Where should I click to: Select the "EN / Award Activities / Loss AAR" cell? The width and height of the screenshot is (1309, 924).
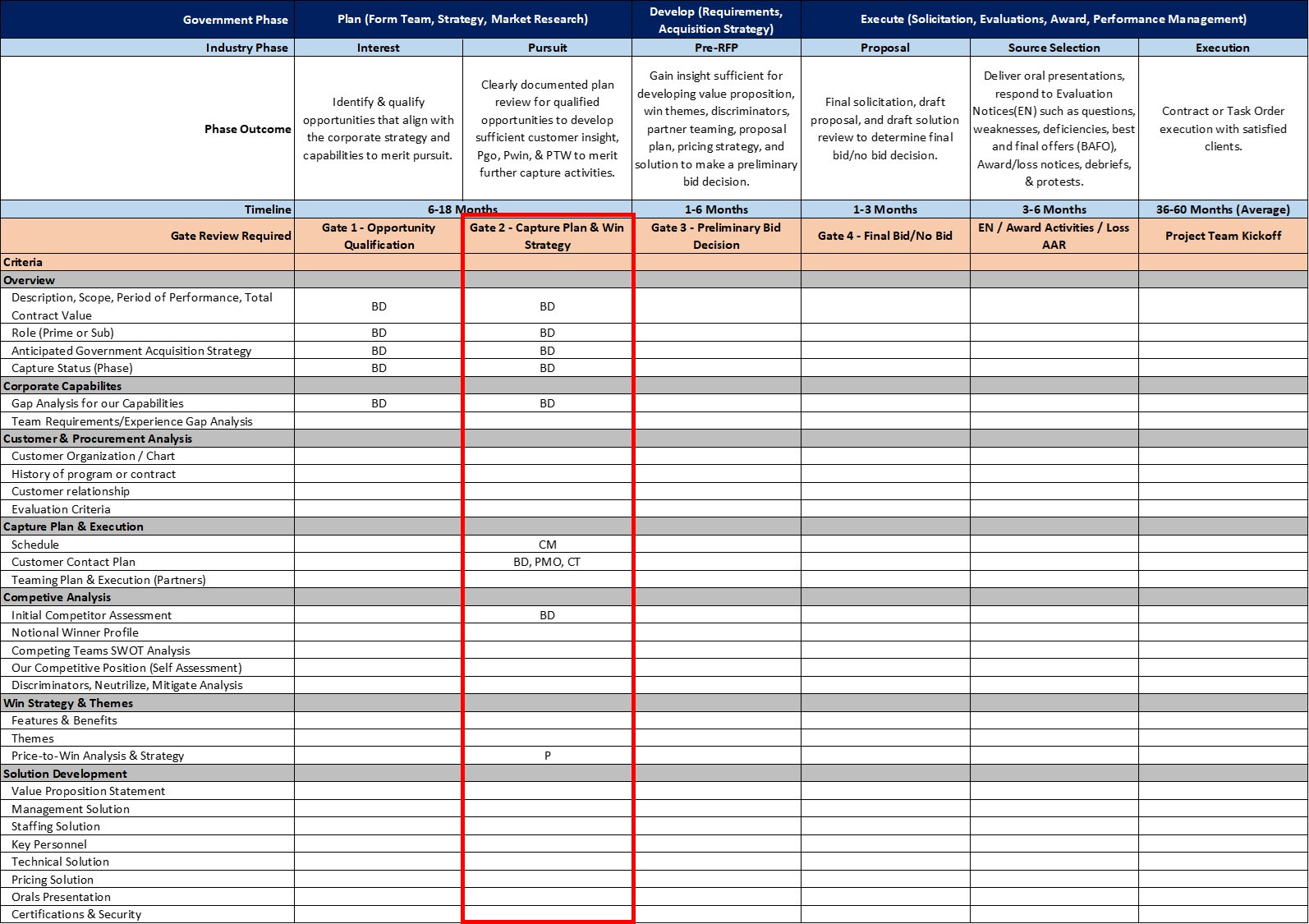click(1054, 236)
